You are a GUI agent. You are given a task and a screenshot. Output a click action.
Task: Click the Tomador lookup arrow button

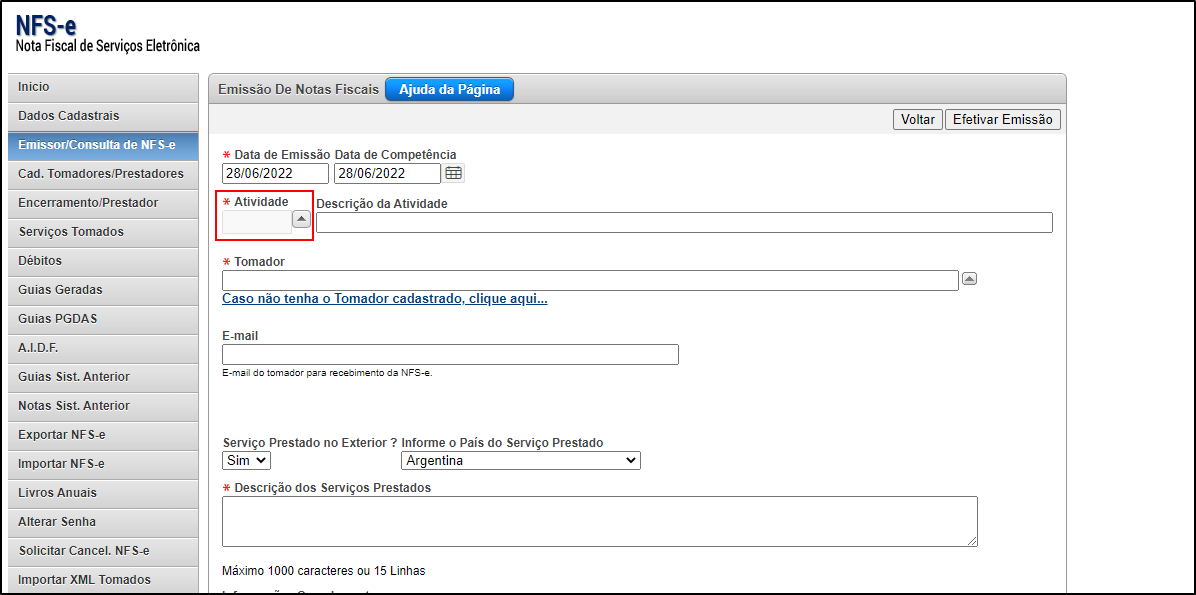click(x=969, y=279)
